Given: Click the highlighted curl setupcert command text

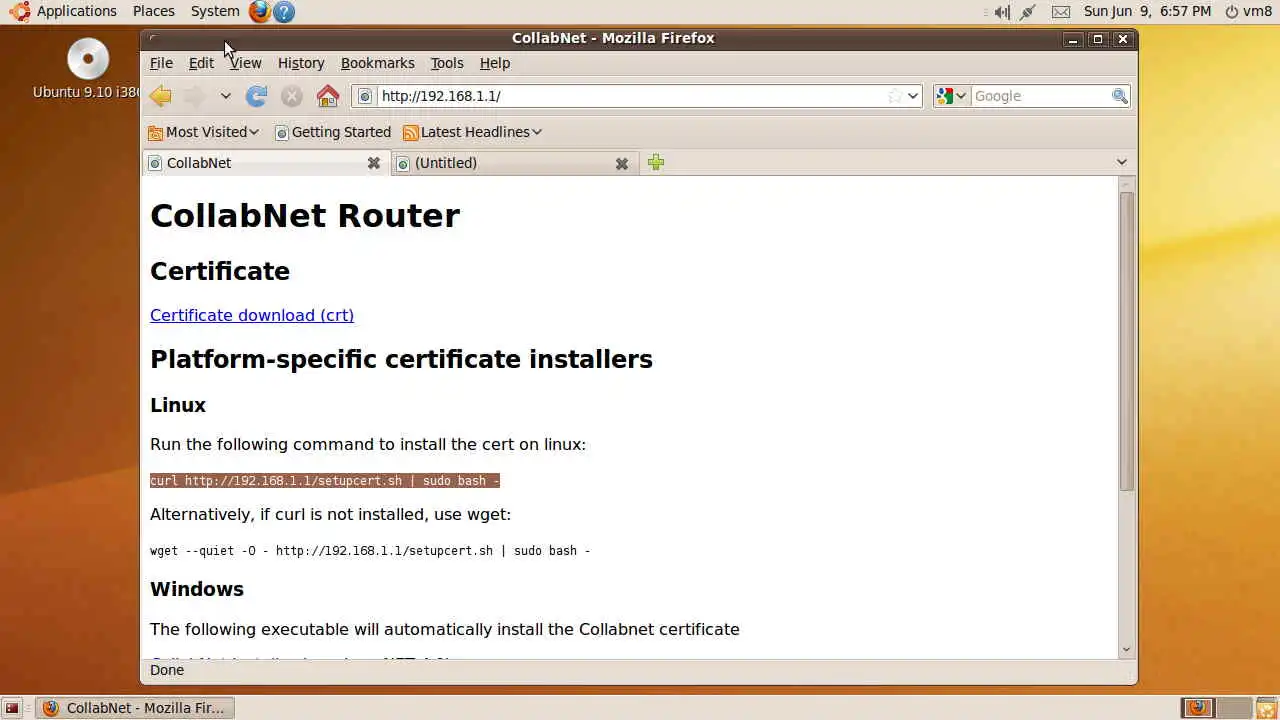Looking at the screenshot, I should 325,481.
